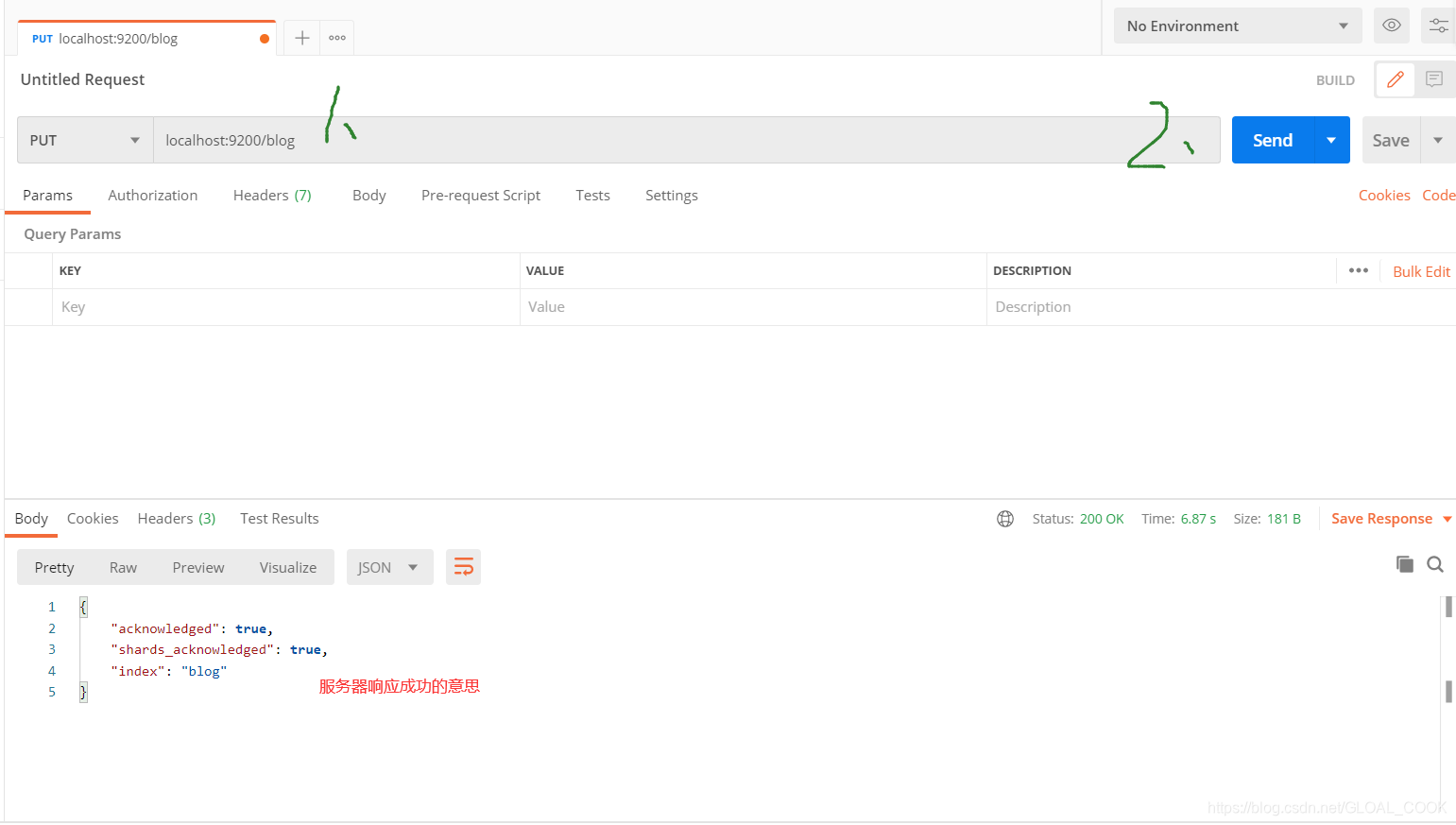Expand the Save Response dropdown arrow
The width and height of the screenshot is (1456, 825).
click(1447, 519)
